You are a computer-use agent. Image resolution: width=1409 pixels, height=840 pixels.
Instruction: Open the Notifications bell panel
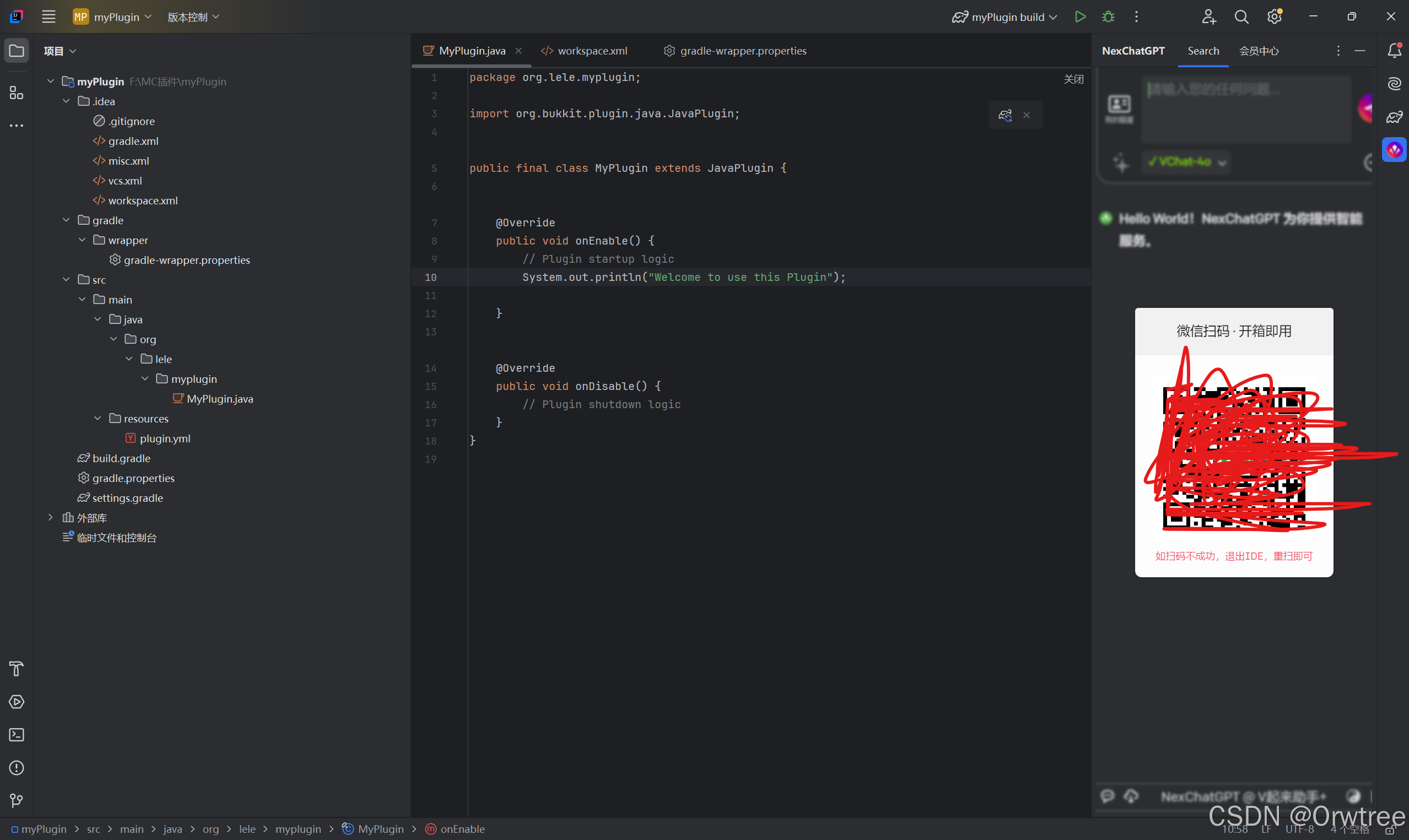point(1394,51)
